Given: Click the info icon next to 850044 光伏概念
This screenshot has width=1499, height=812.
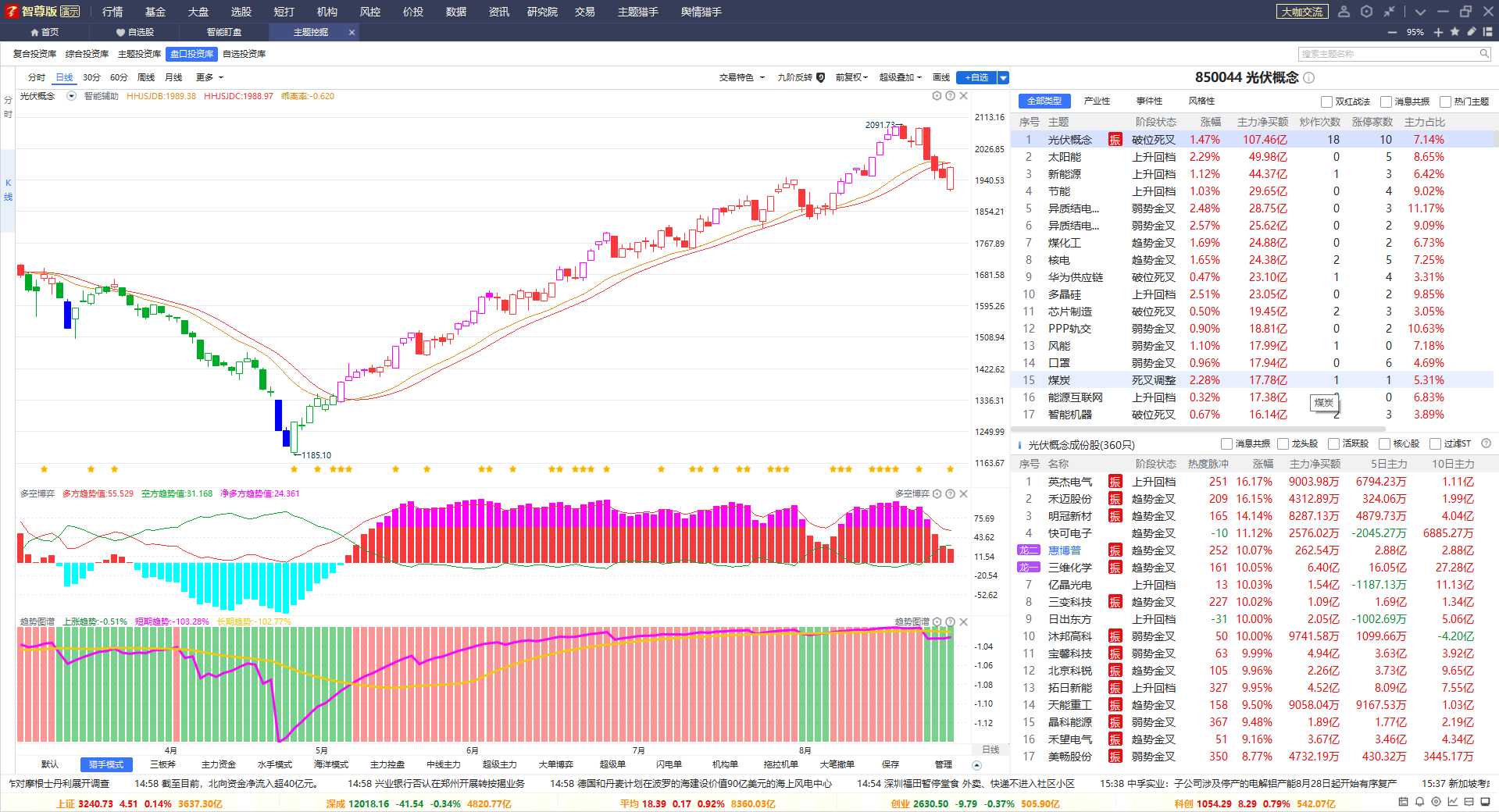Looking at the screenshot, I should point(1309,77).
